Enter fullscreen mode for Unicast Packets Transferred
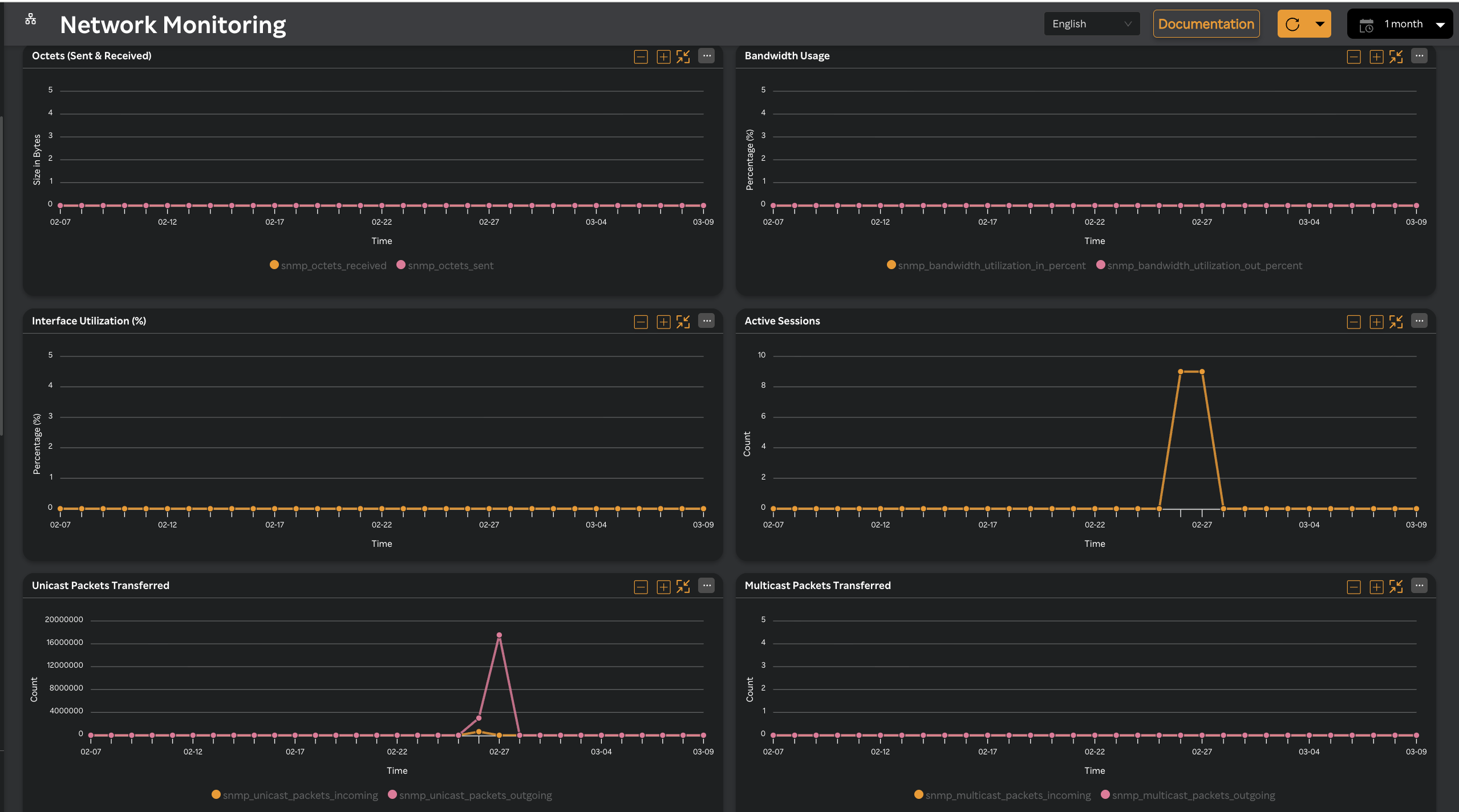The image size is (1459, 812). point(683,586)
